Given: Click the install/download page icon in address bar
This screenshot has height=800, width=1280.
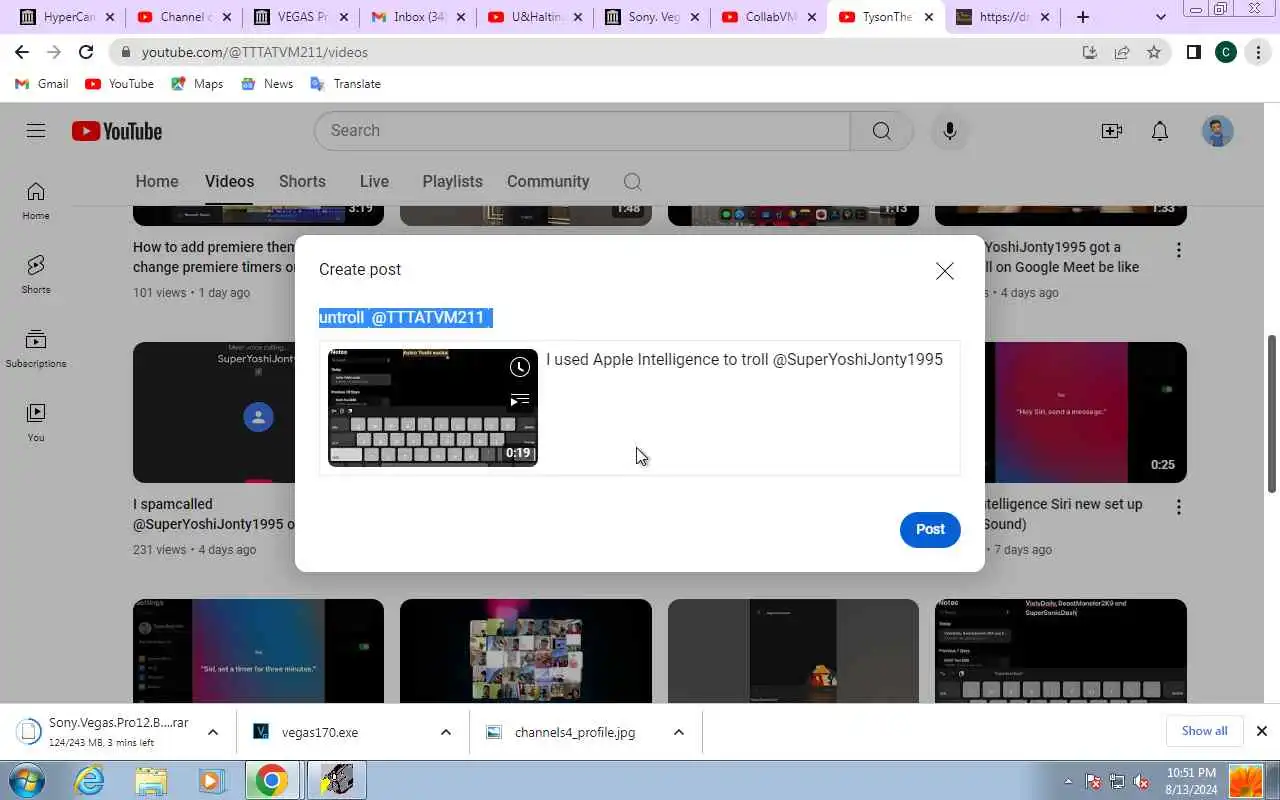Looking at the screenshot, I should coord(1090,52).
